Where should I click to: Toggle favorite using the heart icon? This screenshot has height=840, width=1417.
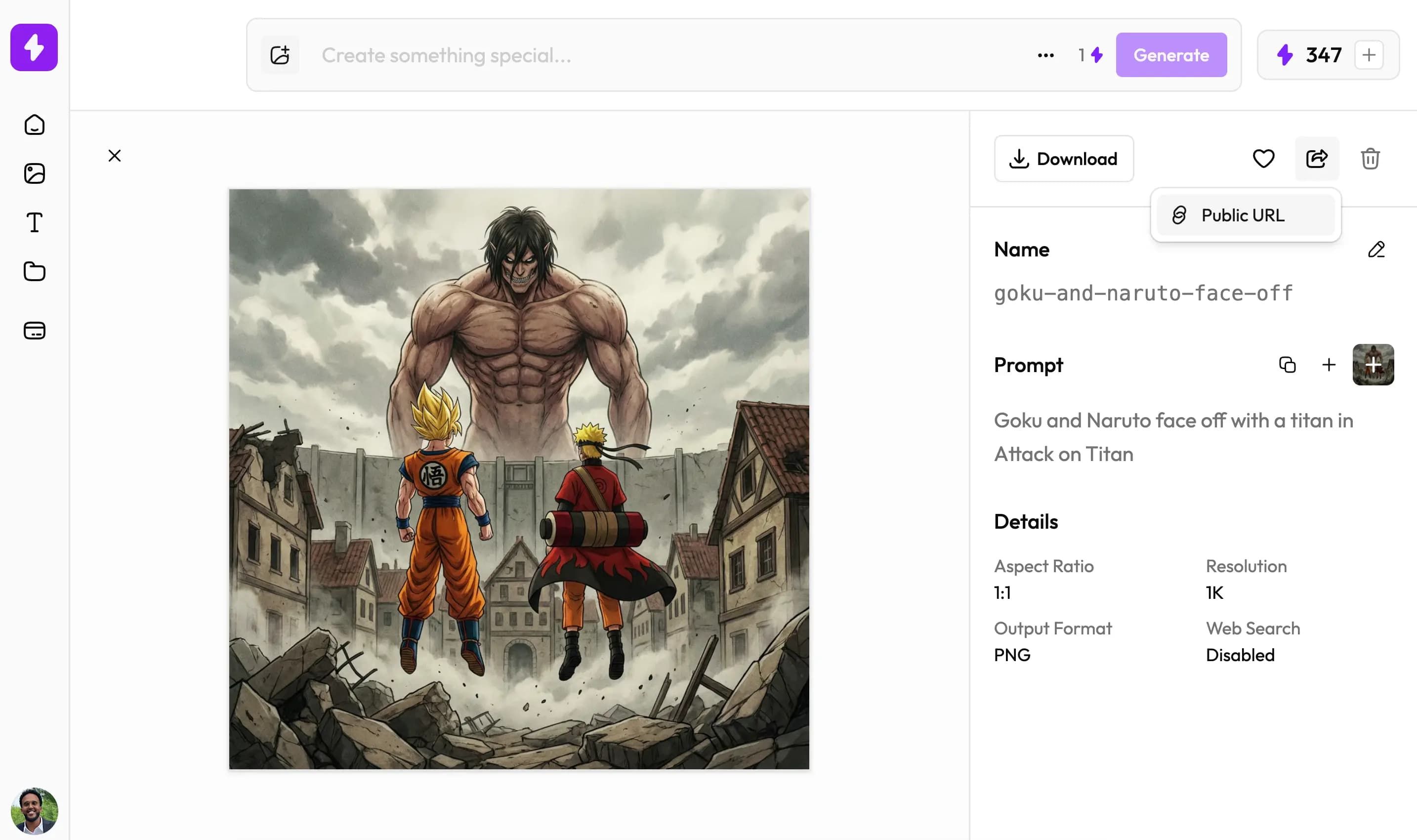click(x=1264, y=159)
